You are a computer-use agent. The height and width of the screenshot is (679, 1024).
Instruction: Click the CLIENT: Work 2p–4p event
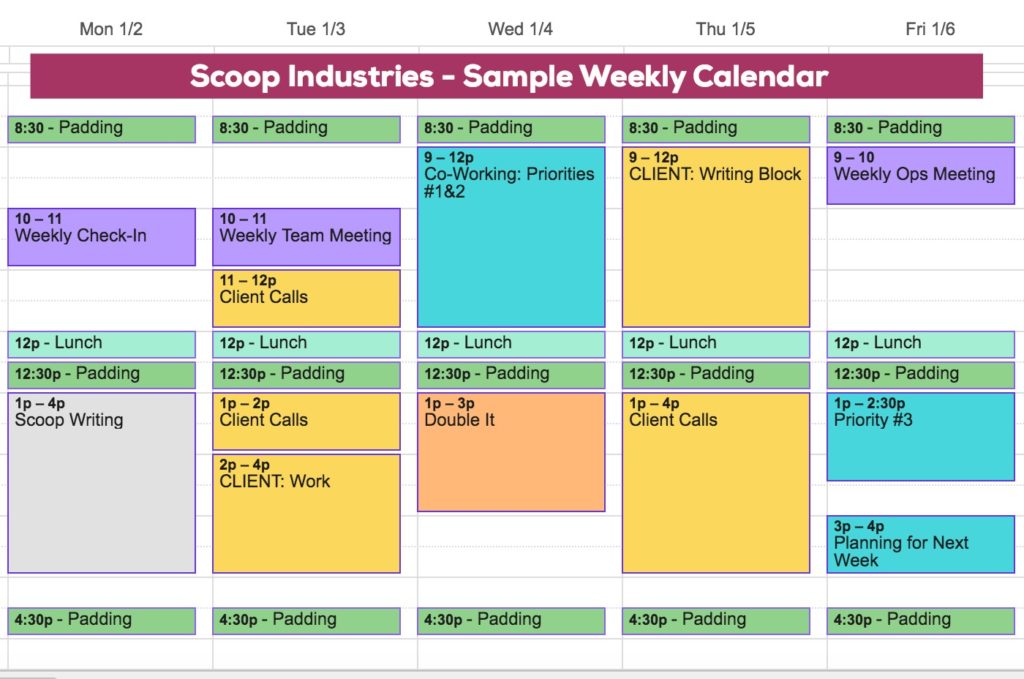[x=306, y=513]
